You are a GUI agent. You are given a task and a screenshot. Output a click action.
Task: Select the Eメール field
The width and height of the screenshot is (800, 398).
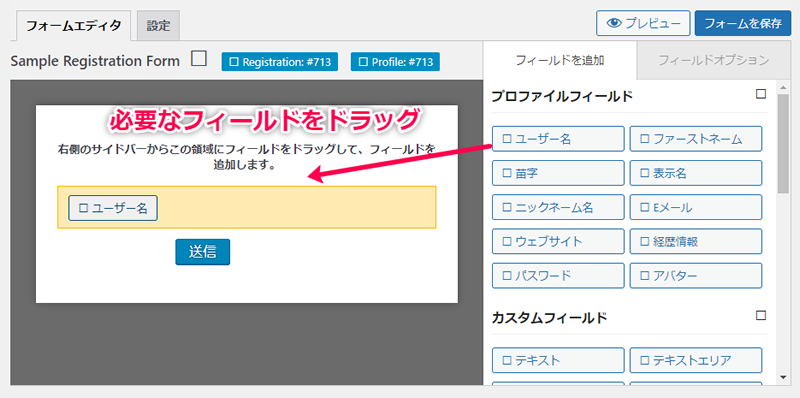click(x=696, y=207)
